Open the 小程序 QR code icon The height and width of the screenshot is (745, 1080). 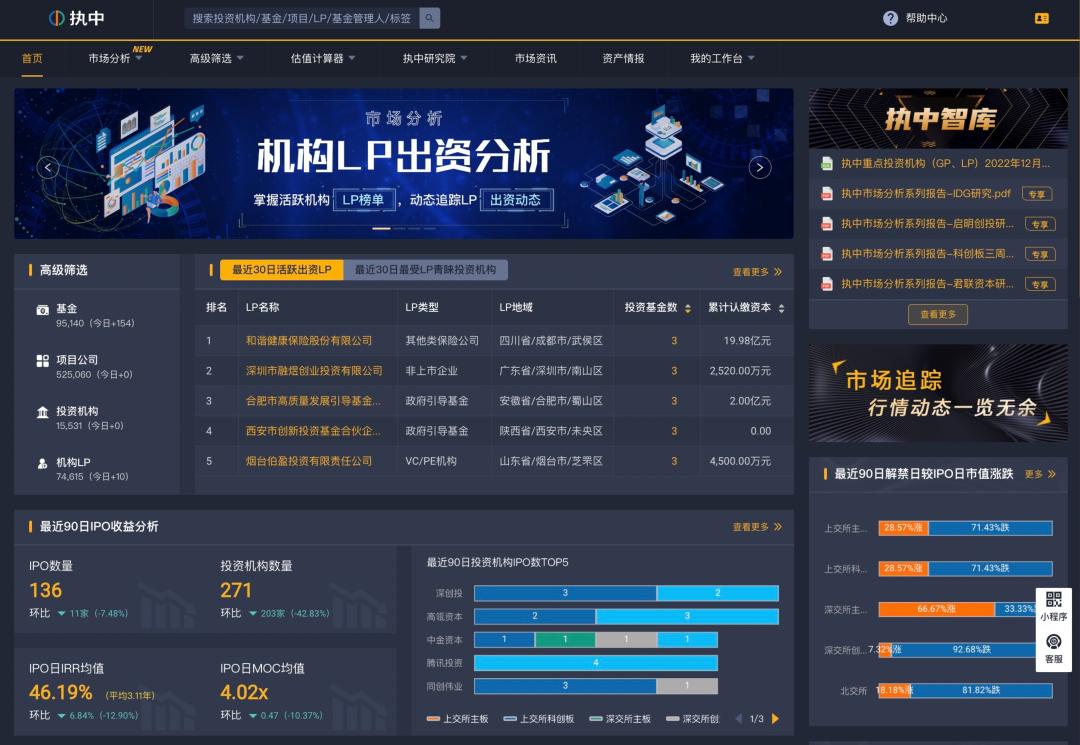pyautogui.click(x=1053, y=599)
